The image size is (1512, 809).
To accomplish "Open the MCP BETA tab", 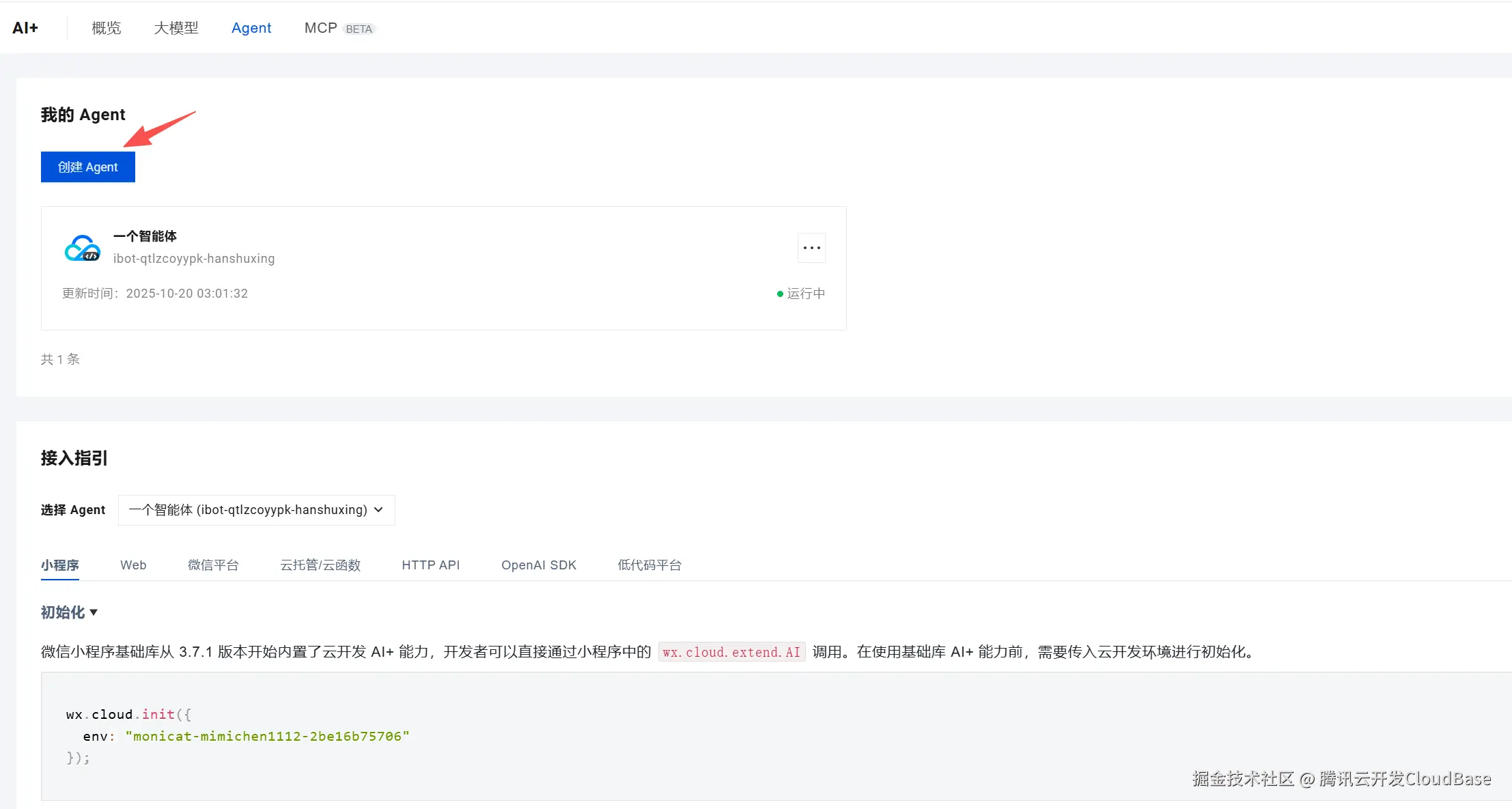I will (x=322, y=27).
